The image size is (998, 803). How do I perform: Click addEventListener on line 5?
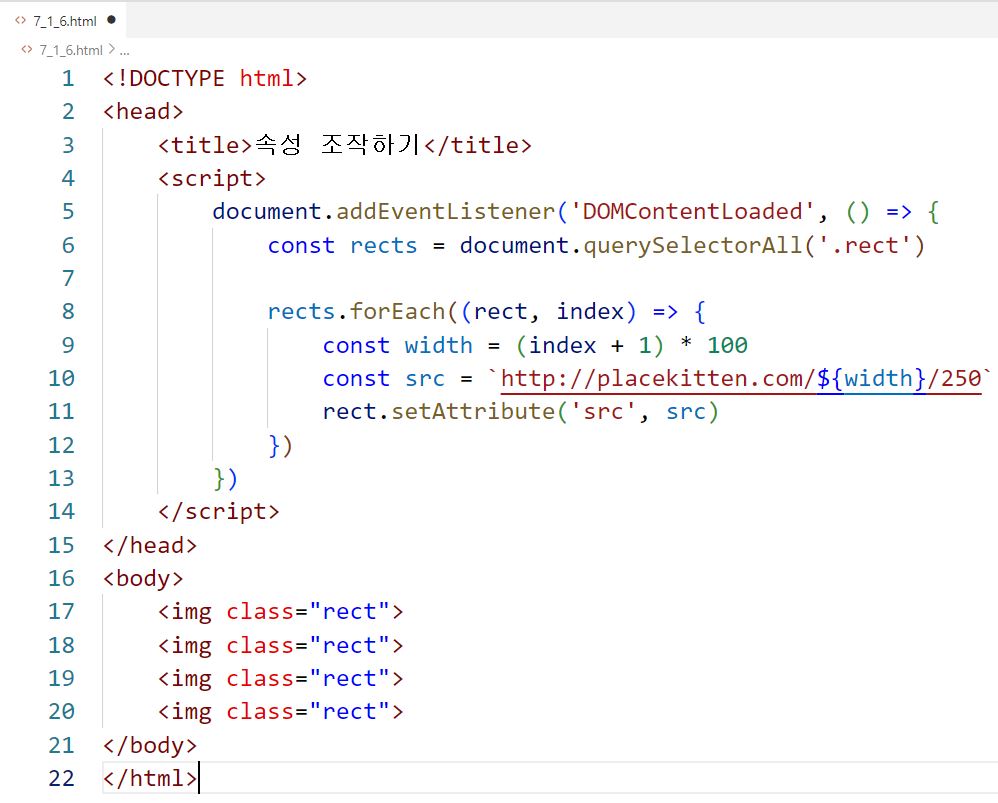(x=446, y=212)
